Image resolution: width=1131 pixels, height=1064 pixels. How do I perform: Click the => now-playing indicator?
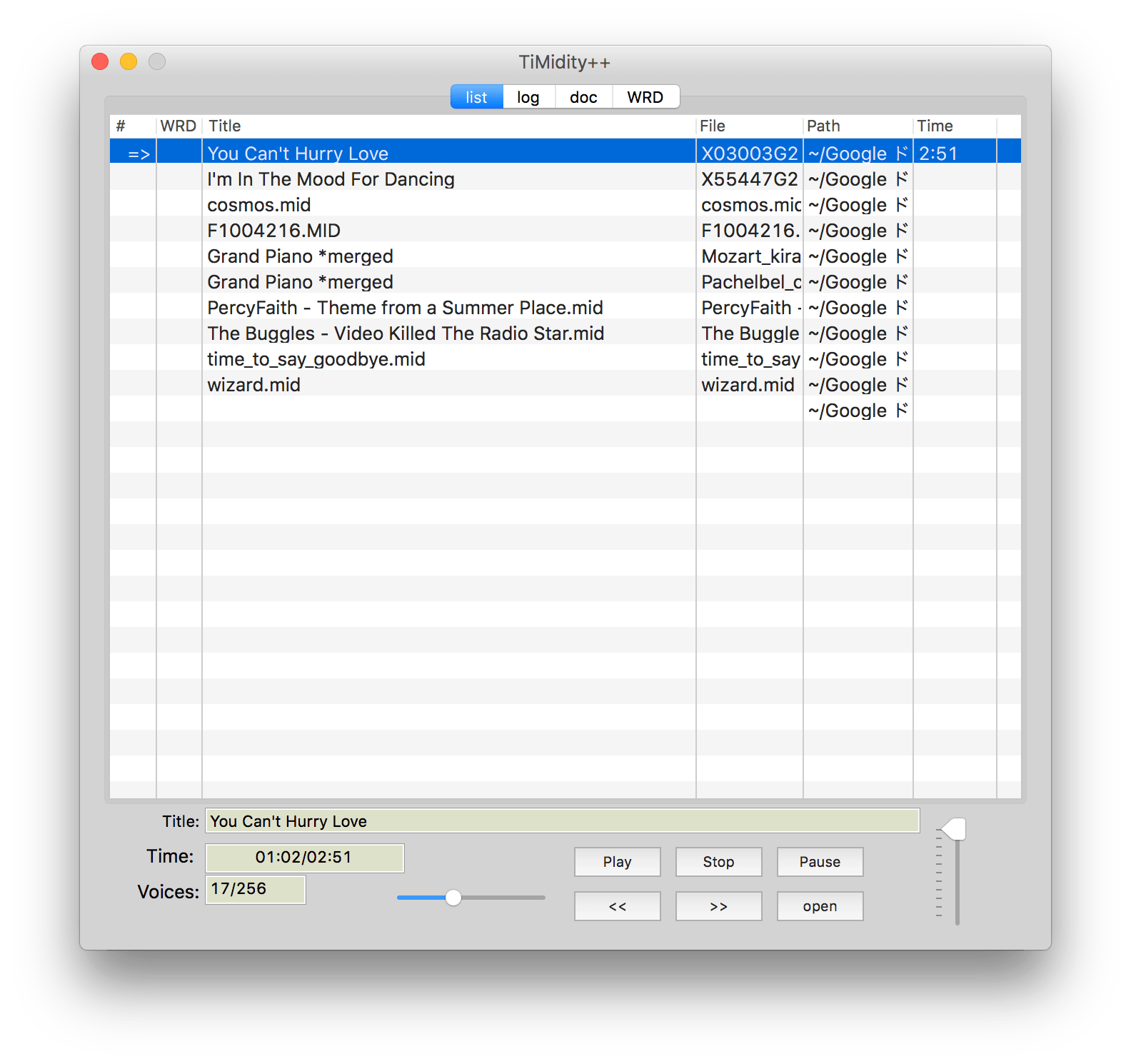coord(139,154)
